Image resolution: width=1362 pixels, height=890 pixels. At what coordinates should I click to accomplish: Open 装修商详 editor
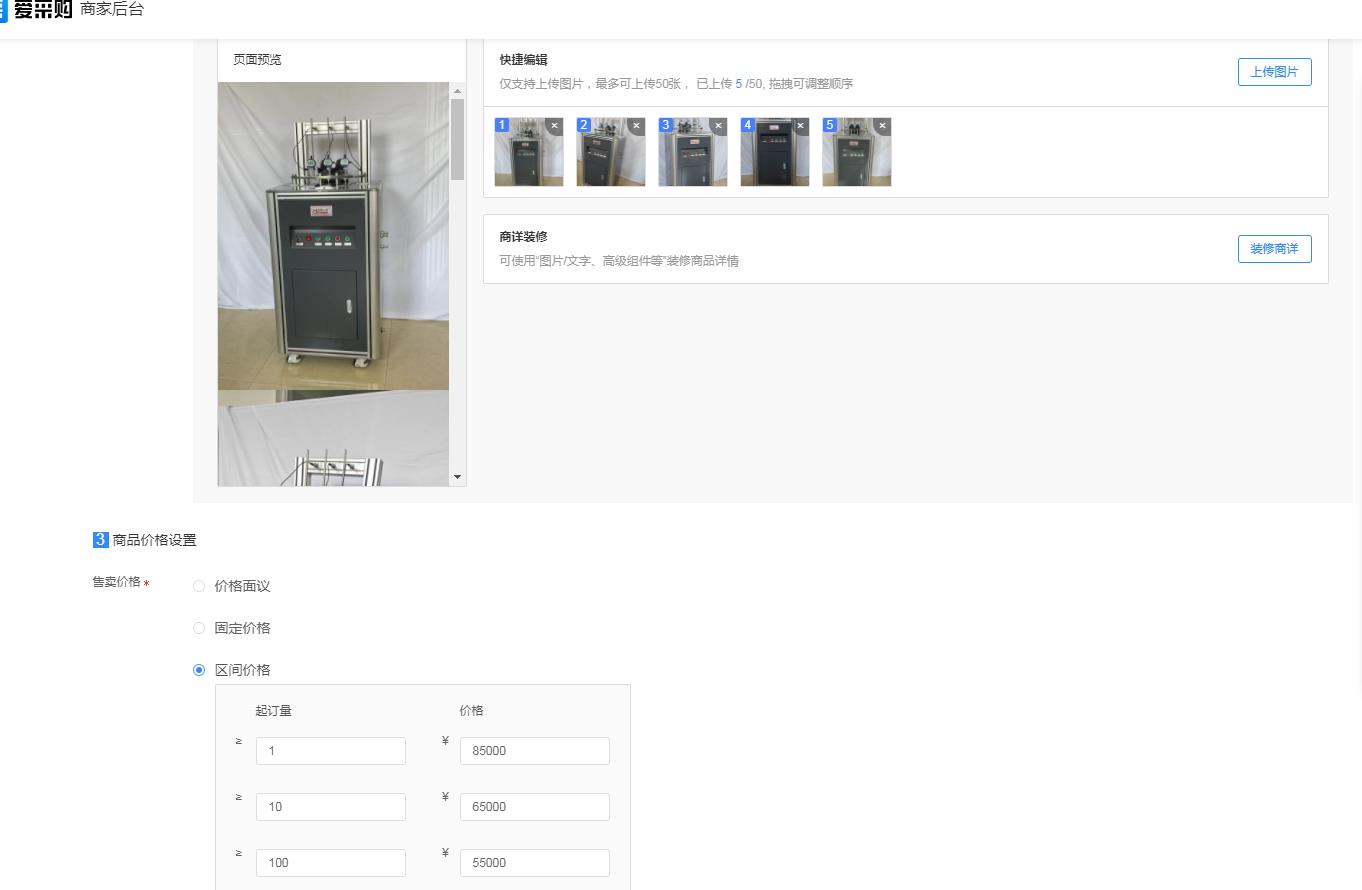[x=1274, y=249]
